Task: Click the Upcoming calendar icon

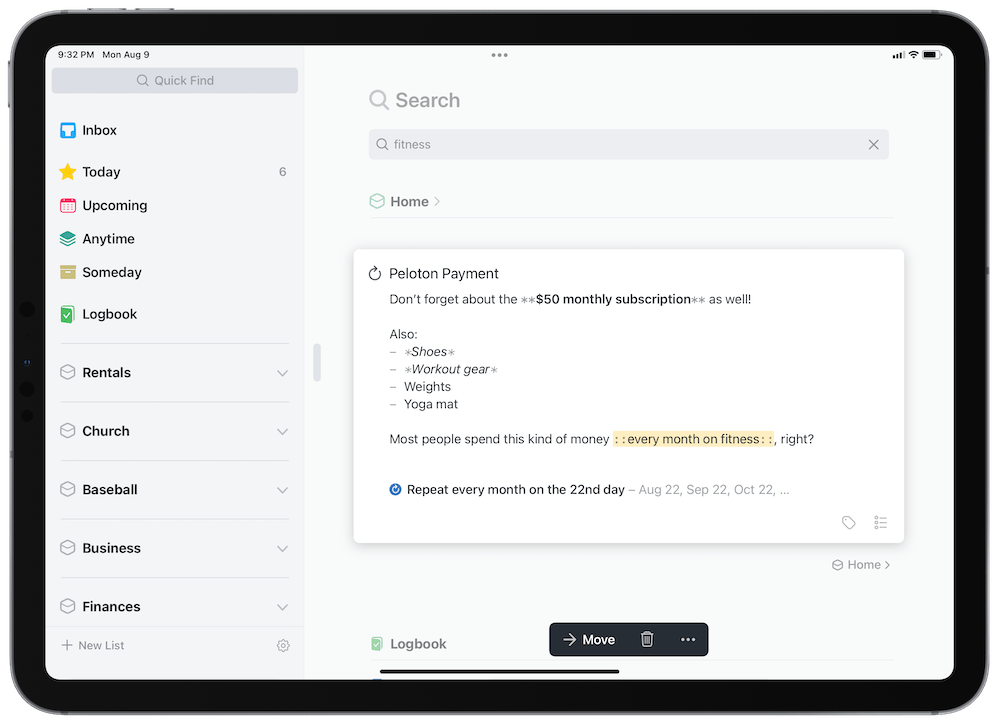Action: 68,205
